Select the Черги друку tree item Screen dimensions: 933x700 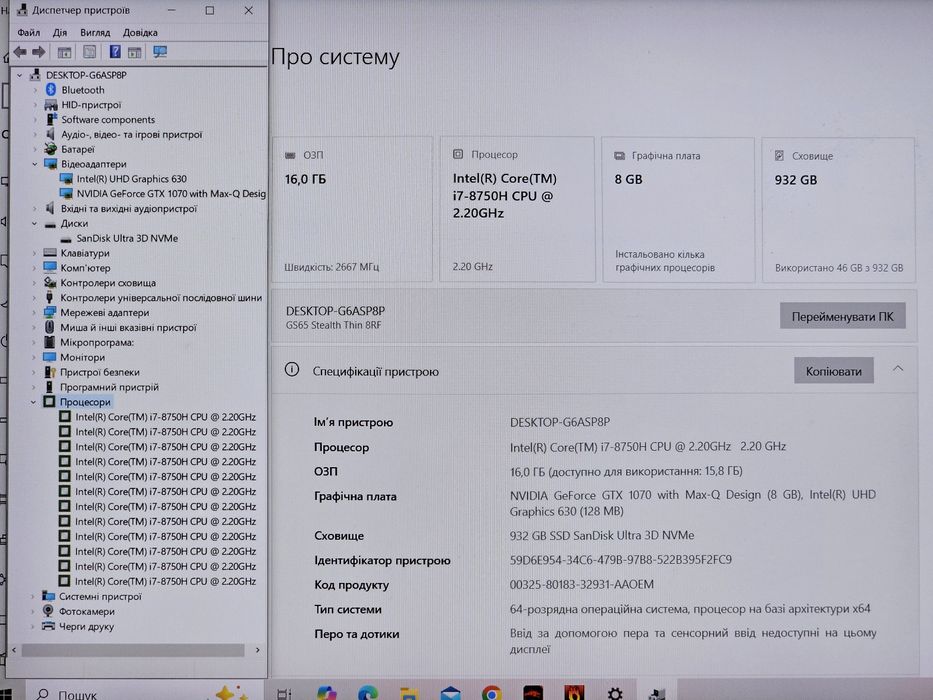pyautogui.click(x=86, y=626)
